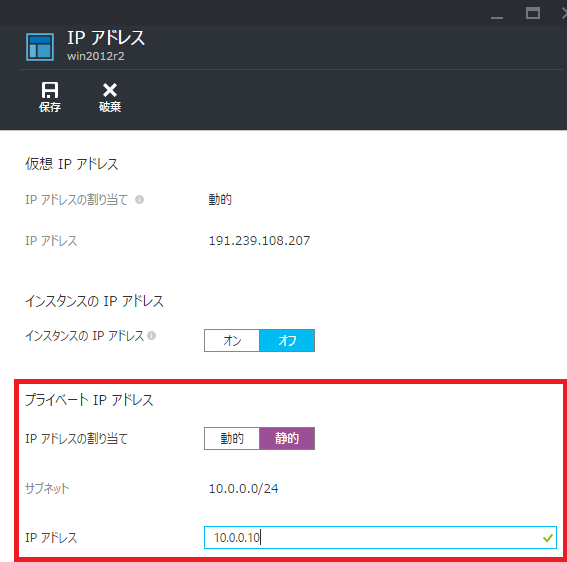Click the green validation checkmark

coord(548,538)
